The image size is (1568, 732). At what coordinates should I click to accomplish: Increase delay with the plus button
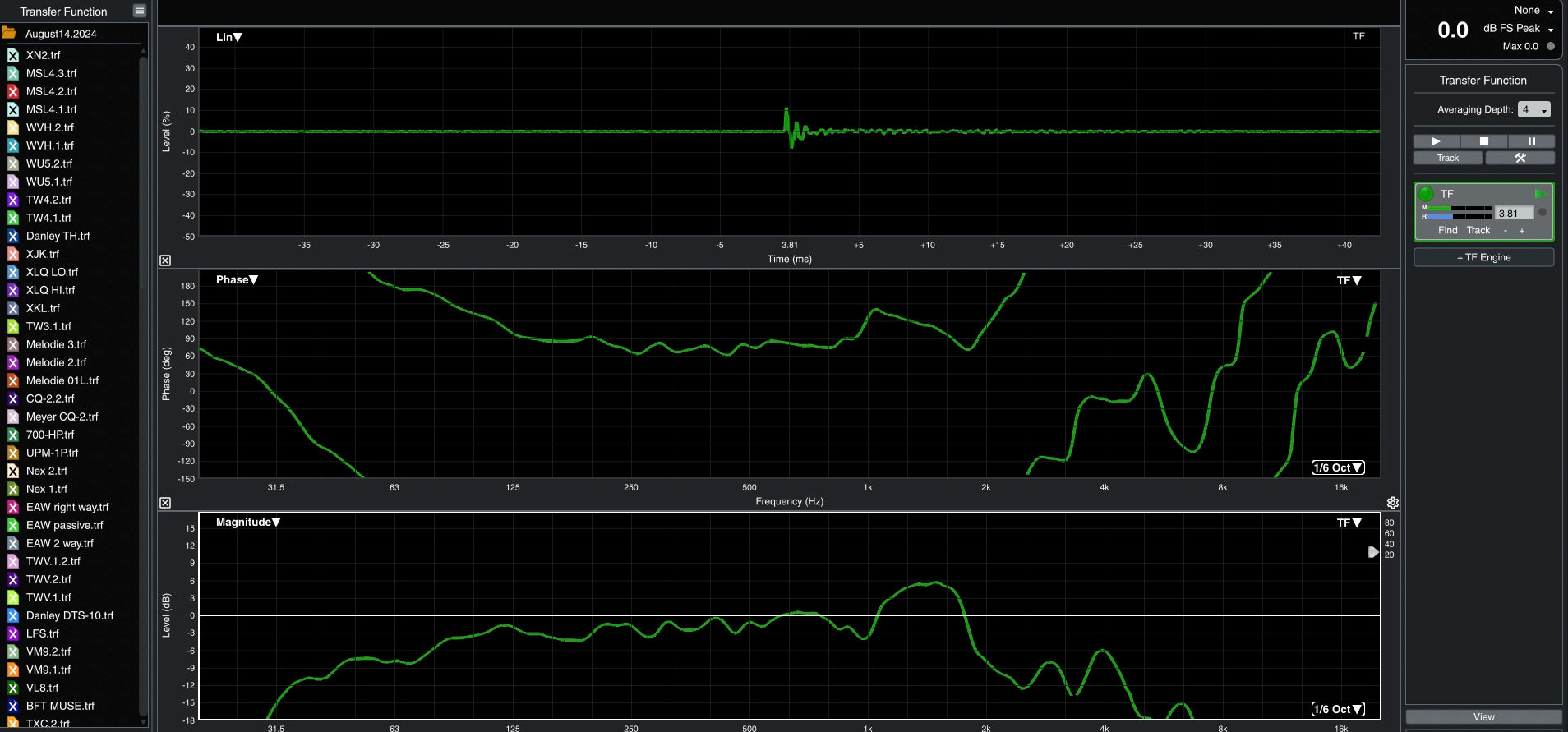click(x=1522, y=231)
